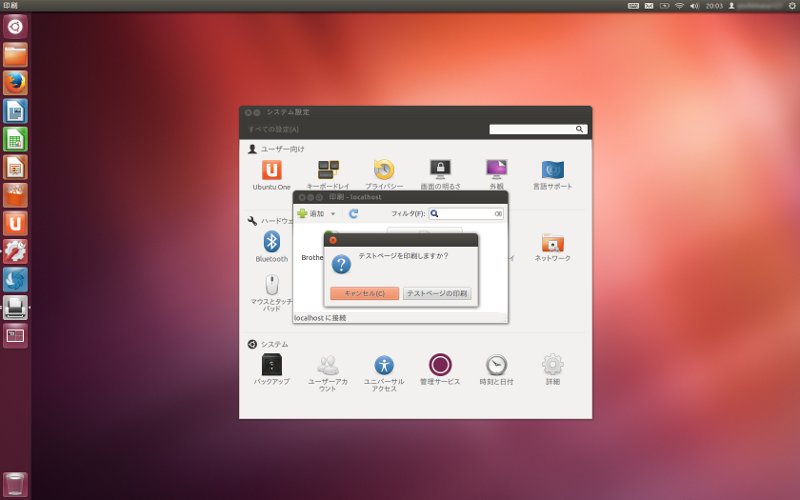Click the blue swirl app in launcher

click(15, 279)
